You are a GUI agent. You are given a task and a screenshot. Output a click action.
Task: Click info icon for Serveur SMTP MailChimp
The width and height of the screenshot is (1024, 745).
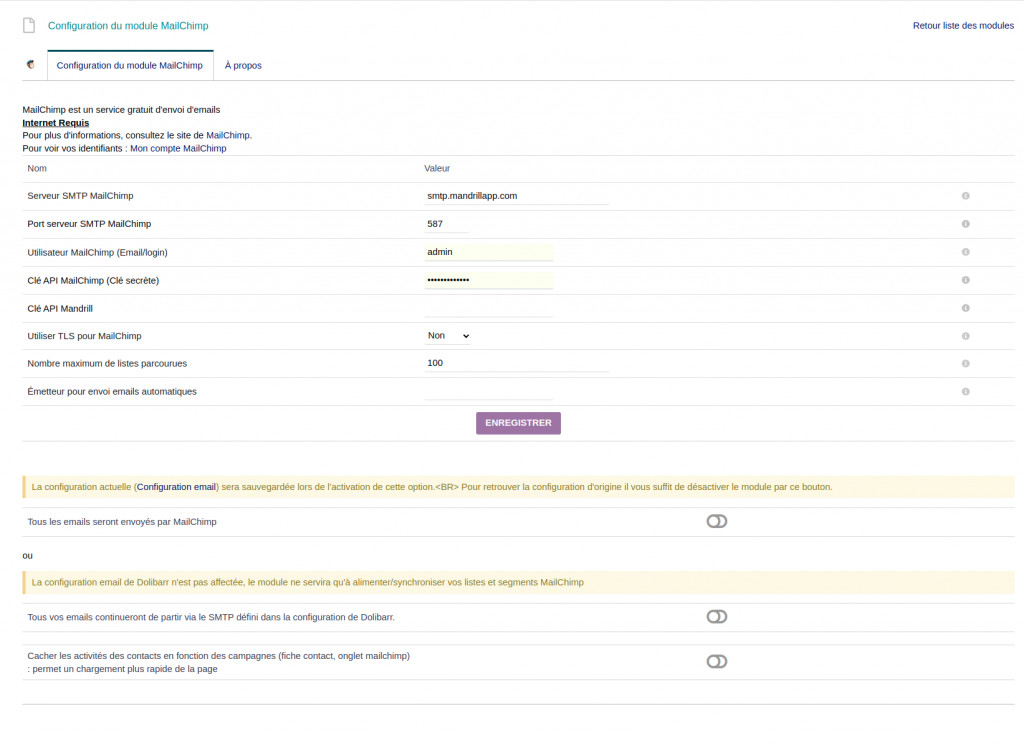[965, 196]
